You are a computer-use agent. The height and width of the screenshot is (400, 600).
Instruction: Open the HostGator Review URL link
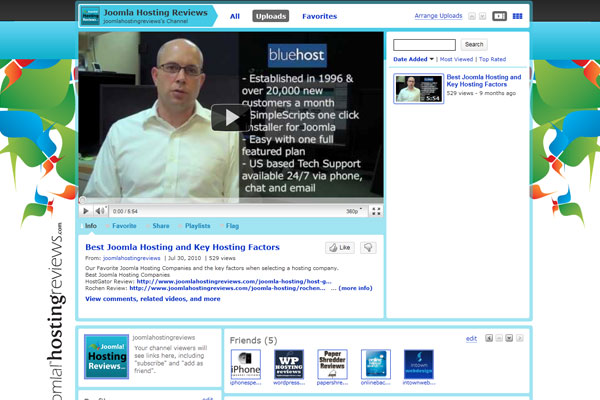click(x=234, y=281)
